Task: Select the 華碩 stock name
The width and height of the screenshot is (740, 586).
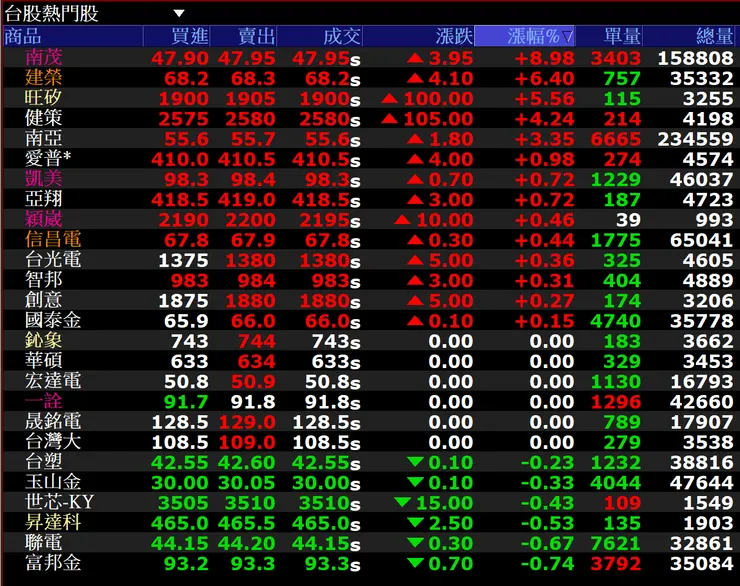Action: tap(43, 361)
